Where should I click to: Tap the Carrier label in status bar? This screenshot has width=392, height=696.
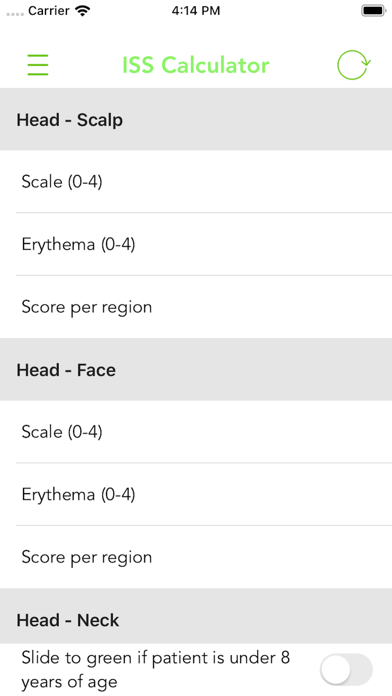50,11
